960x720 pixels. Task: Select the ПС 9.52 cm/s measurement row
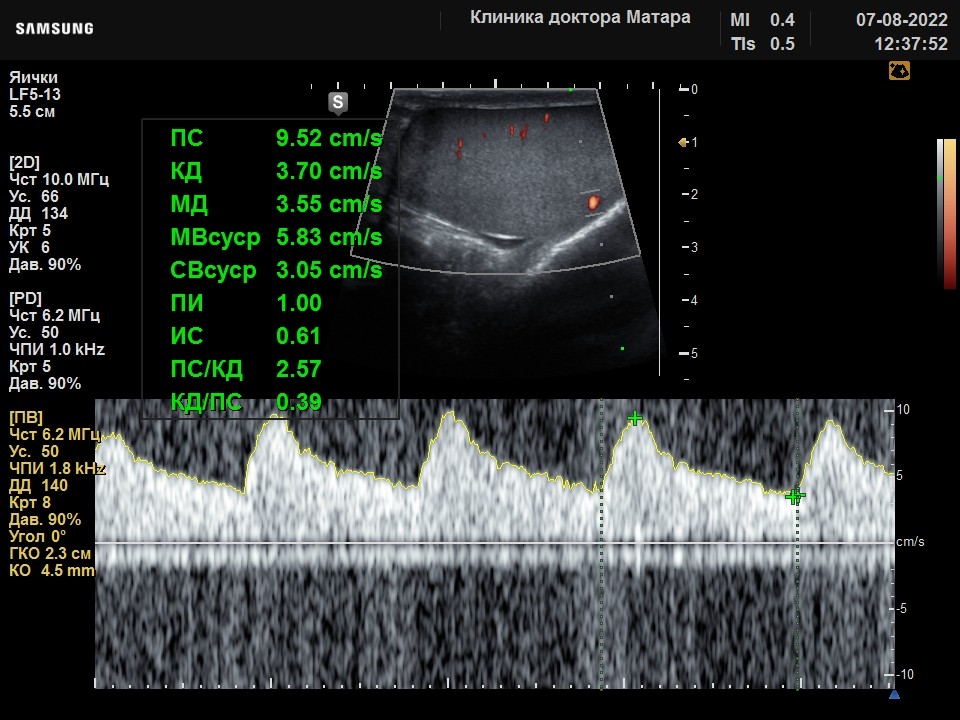point(276,138)
